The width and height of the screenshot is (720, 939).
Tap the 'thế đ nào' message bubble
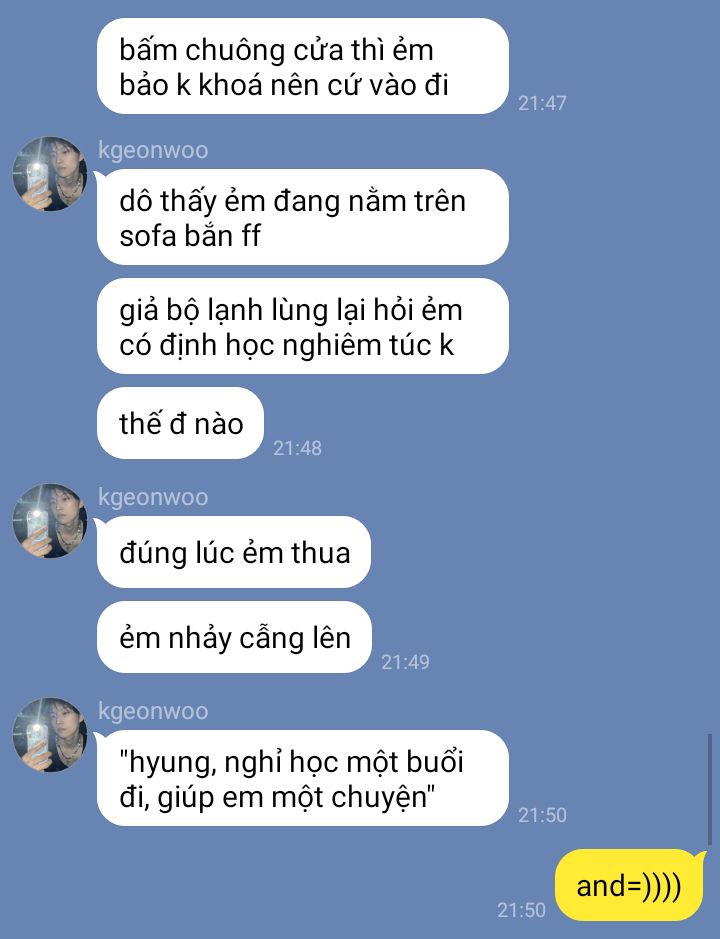(180, 423)
